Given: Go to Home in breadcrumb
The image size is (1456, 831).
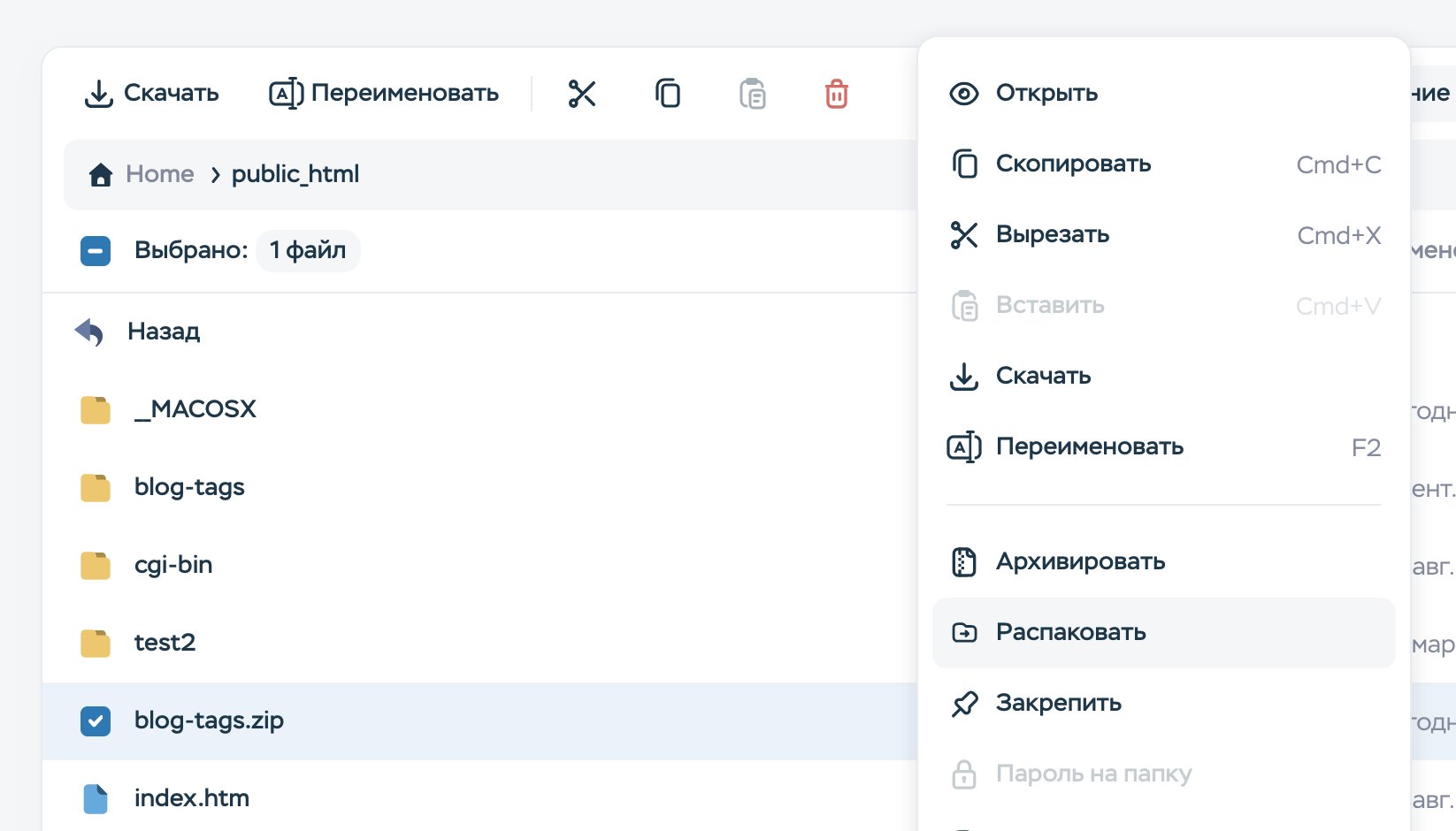Looking at the screenshot, I should tap(160, 174).
